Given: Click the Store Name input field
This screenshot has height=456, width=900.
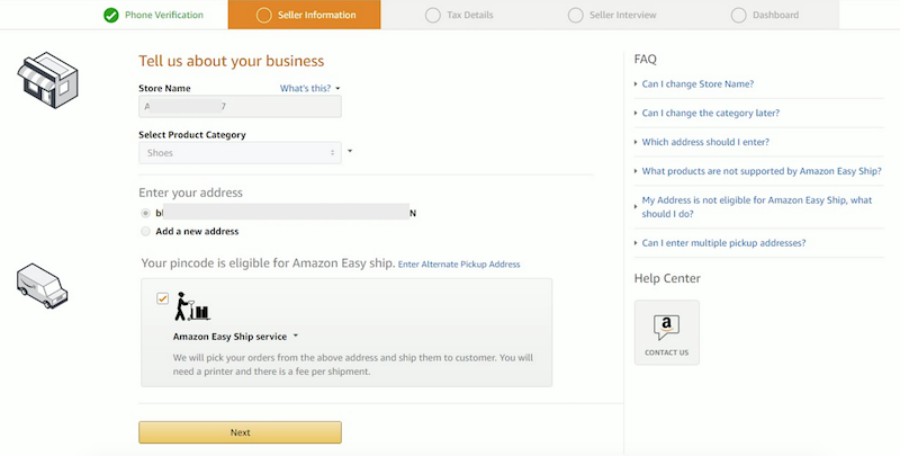Looking at the screenshot, I should coord(240,106).
